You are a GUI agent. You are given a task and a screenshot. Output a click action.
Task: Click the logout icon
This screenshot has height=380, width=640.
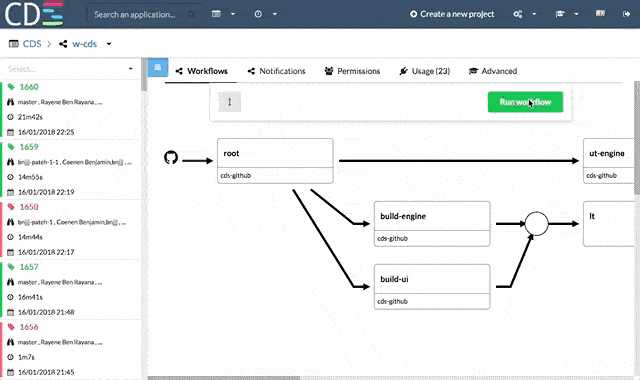click(x=627, y=14)
